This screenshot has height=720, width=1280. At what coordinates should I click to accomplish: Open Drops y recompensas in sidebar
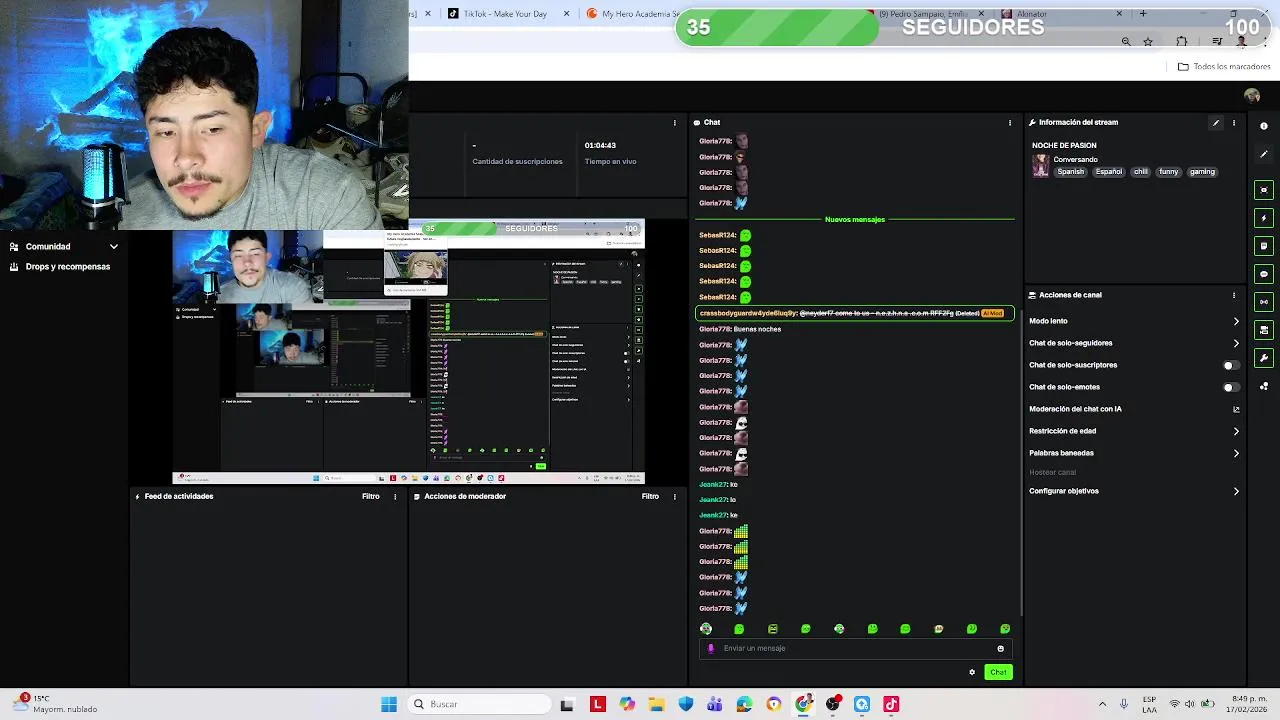coord(60,267)
